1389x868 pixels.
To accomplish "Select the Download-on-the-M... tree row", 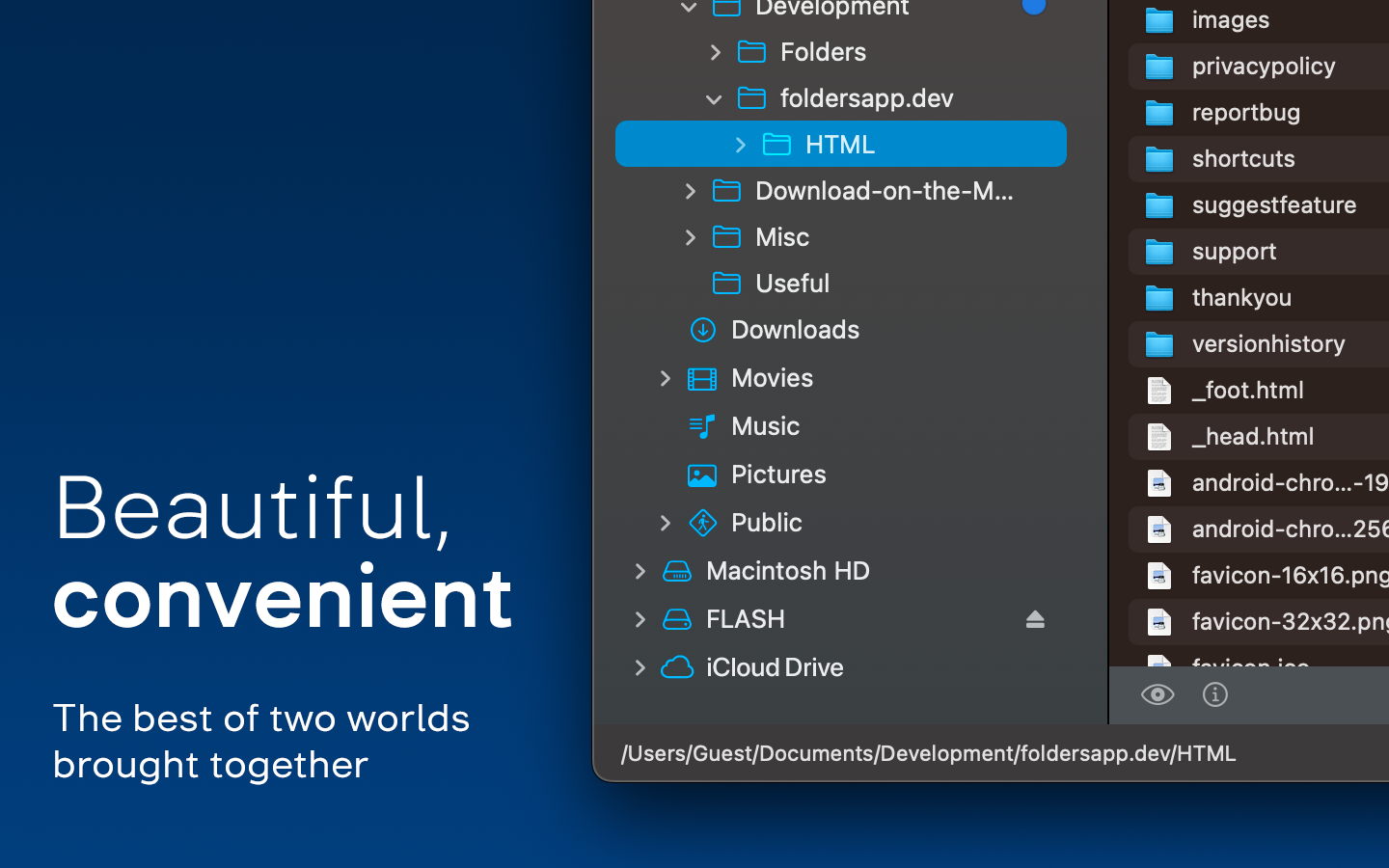I will 841,191.
